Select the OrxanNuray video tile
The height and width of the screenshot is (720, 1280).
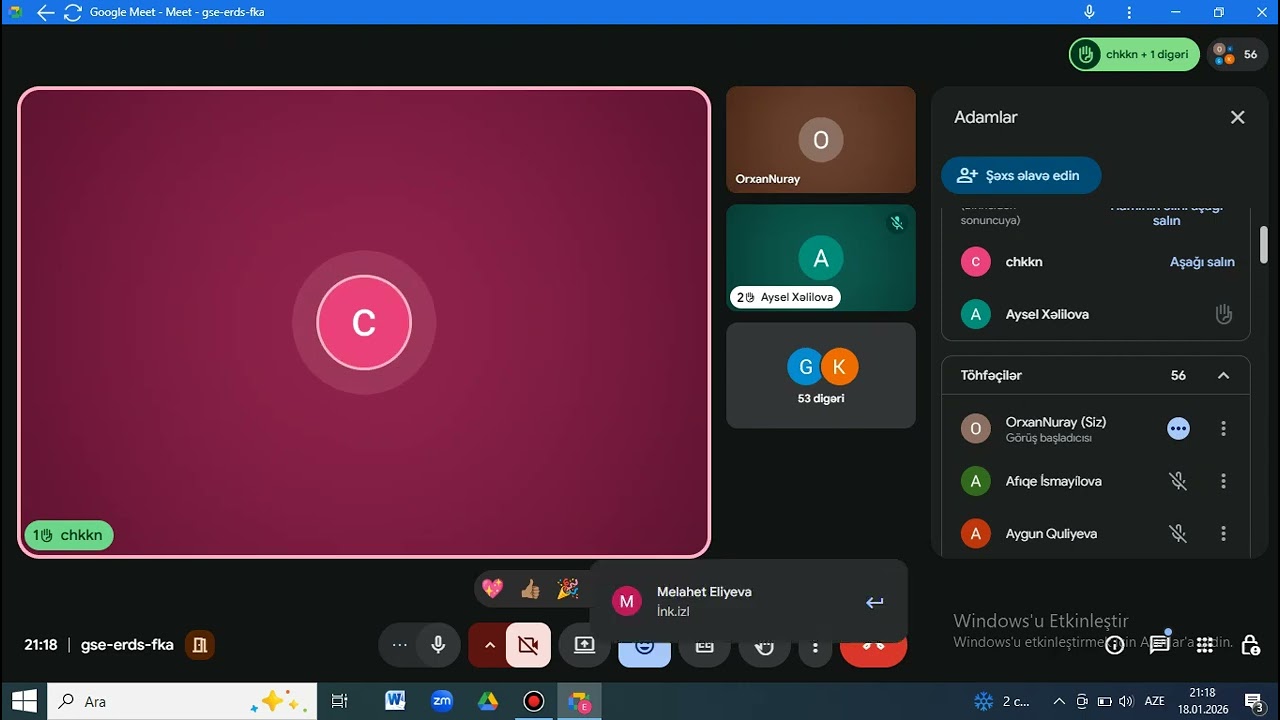point(820,139)
